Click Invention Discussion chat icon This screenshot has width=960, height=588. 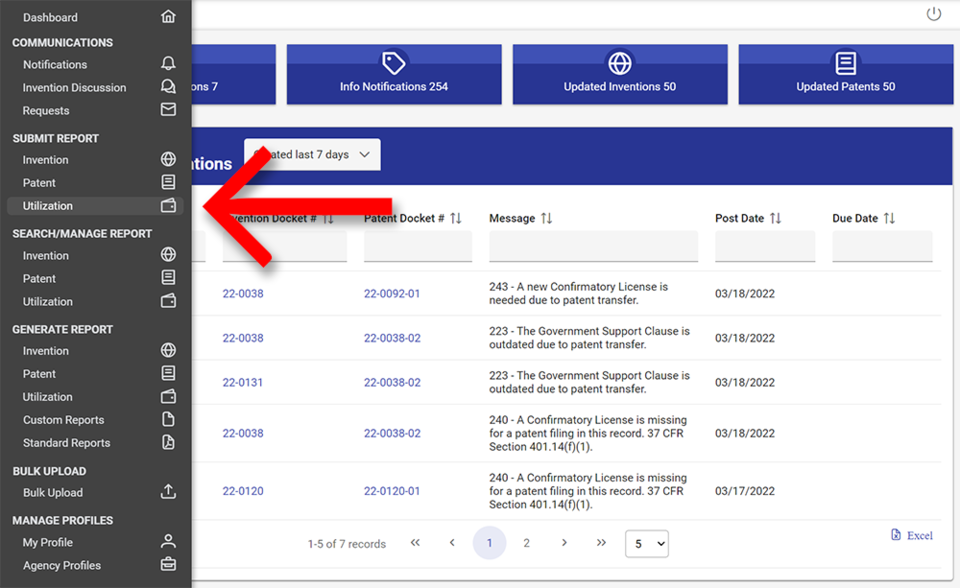tap(168, 87)
